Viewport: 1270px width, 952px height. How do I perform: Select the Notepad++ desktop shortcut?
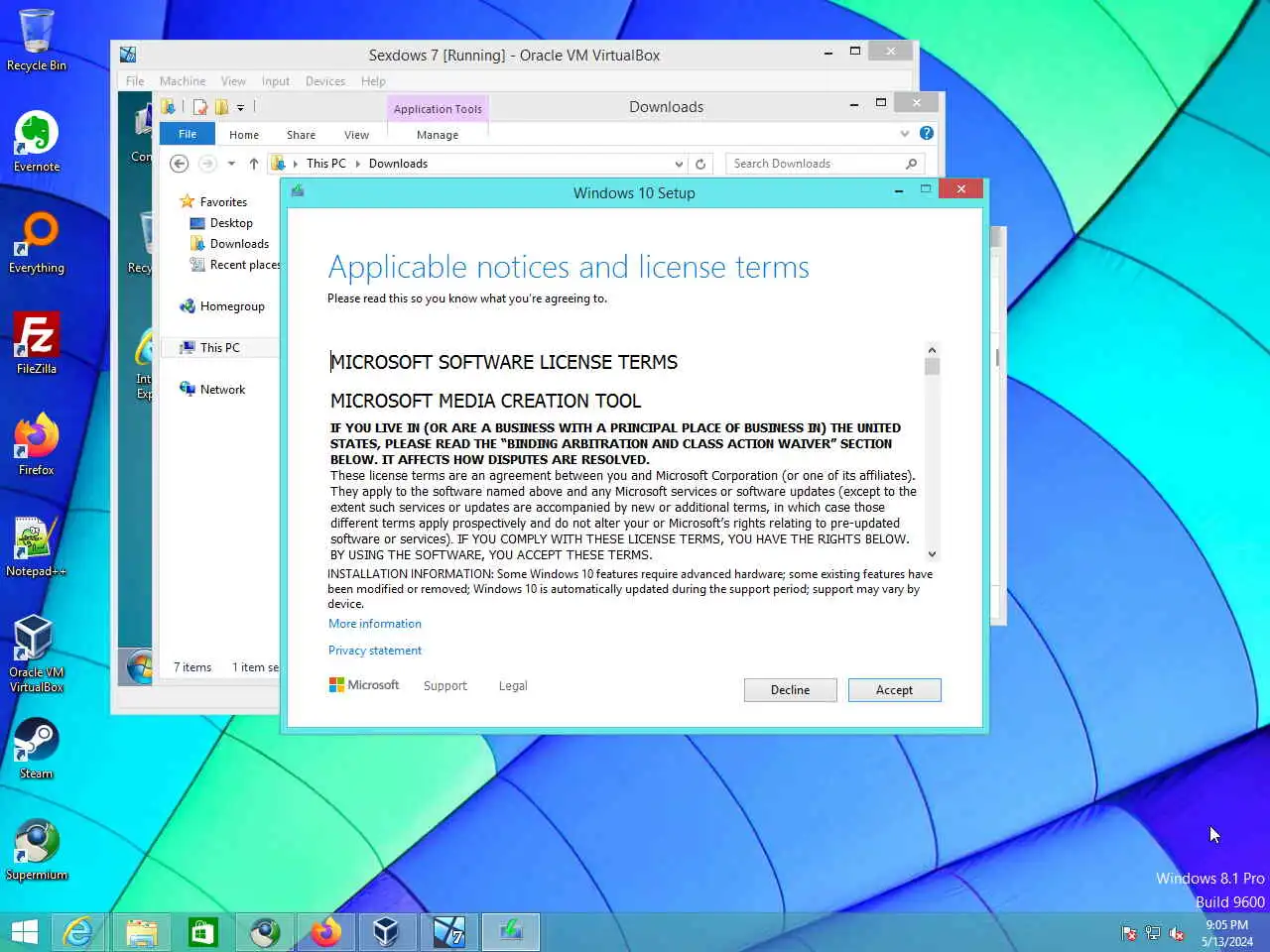point(36,545)
